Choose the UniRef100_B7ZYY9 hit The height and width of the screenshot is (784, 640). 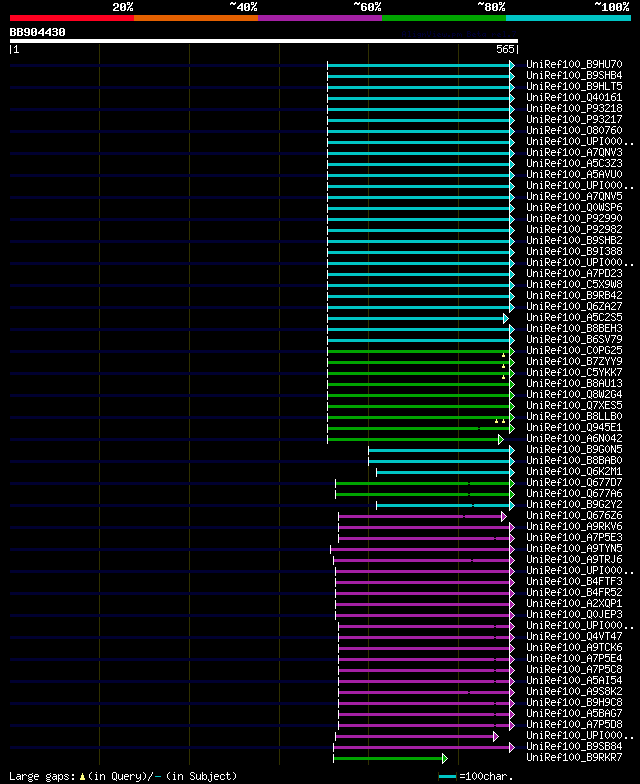574,362
